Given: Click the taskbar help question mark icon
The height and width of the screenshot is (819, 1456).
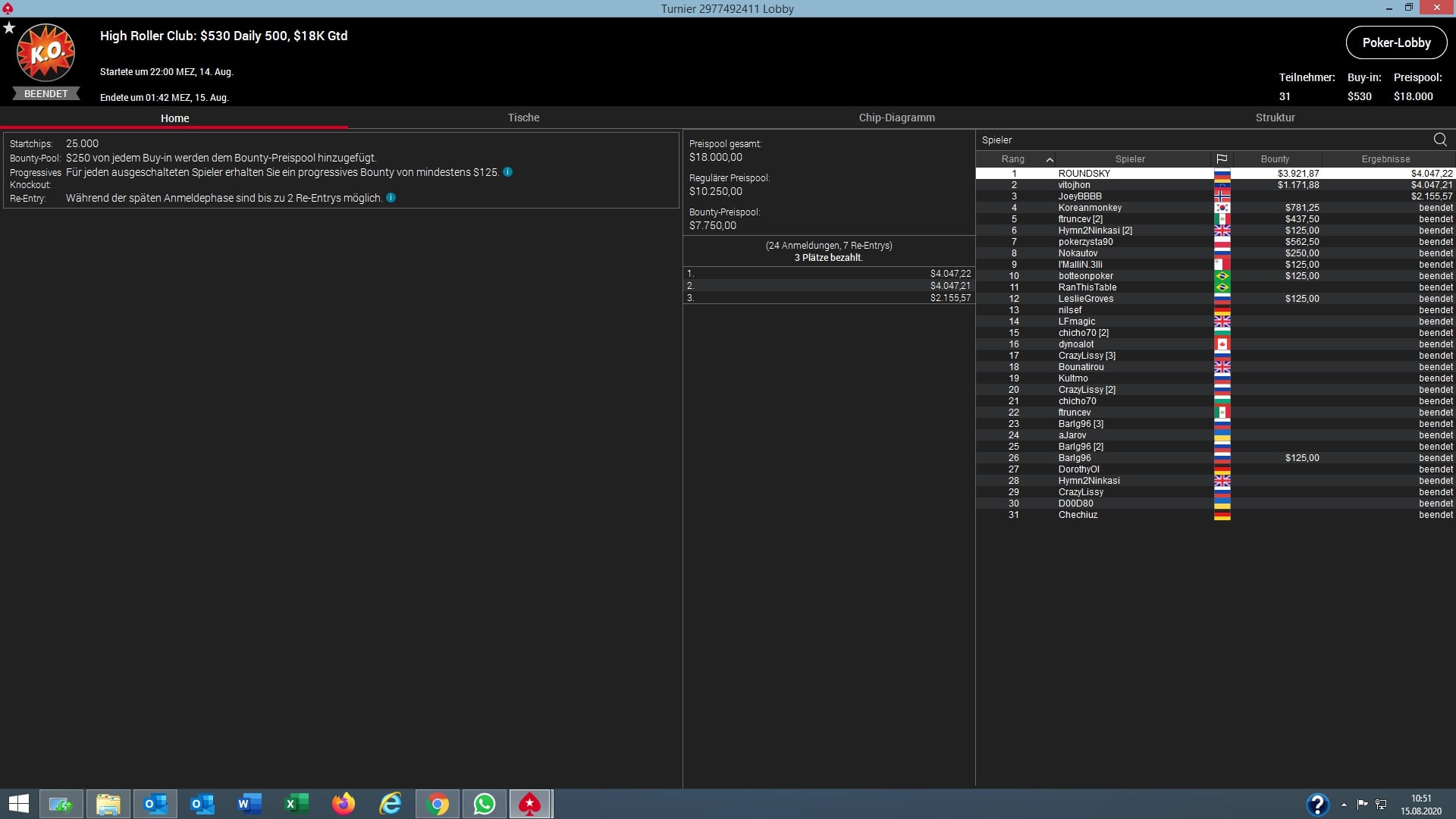Looking at the screenshot, I should (x=1317, y=804).
